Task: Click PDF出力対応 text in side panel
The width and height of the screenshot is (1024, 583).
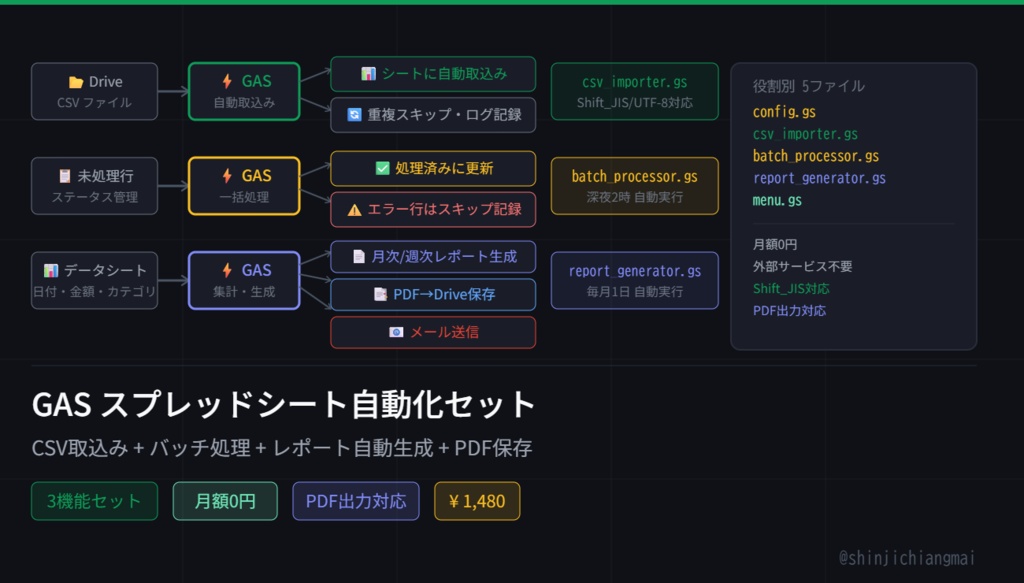Action: pos(790,311)
